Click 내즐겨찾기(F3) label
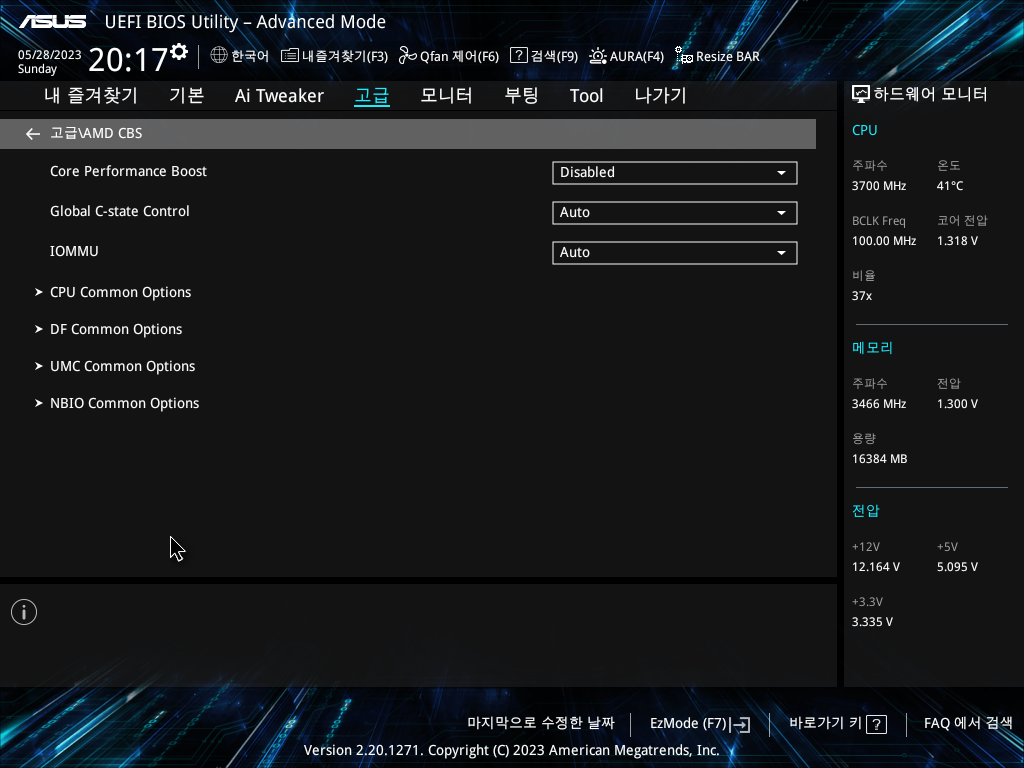This screenshot has height=768, width=1024. (x=345, y=56)
